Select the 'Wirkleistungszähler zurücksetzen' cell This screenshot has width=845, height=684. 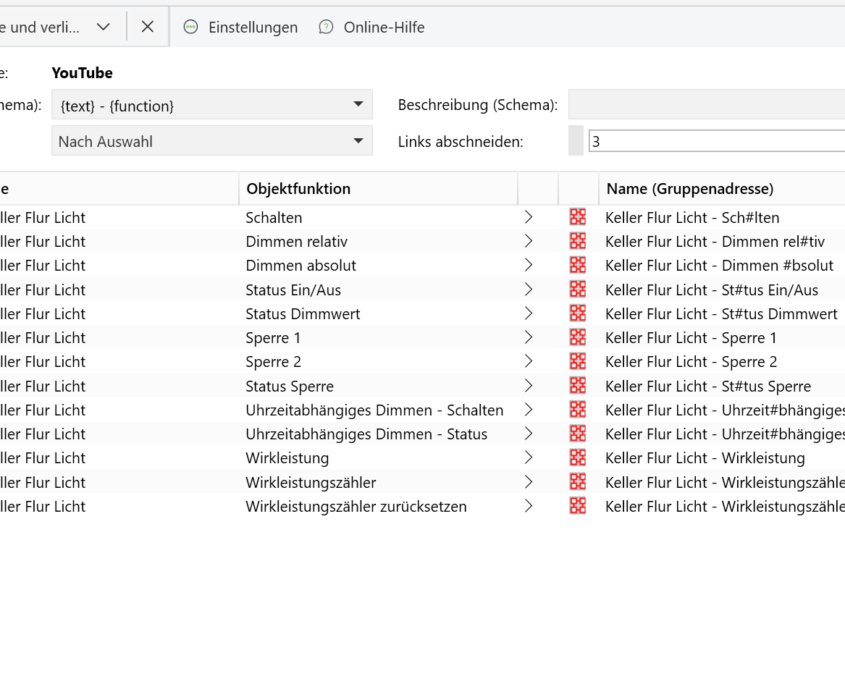(x=356, y=507)
